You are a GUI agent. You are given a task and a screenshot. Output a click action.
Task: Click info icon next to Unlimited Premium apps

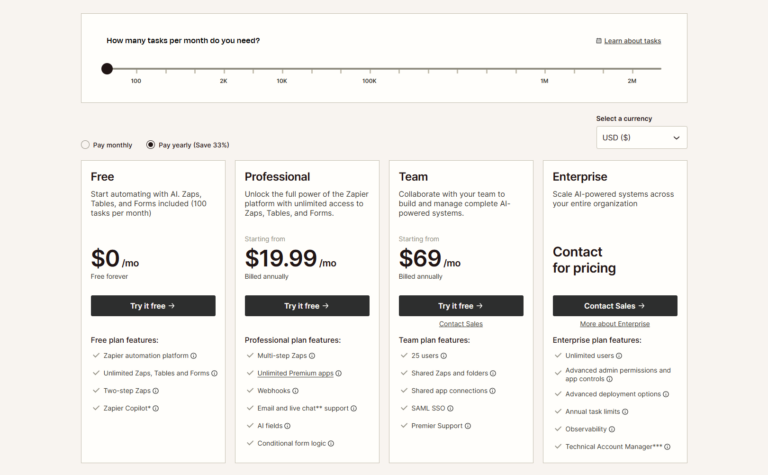click(x=338, y=373)
